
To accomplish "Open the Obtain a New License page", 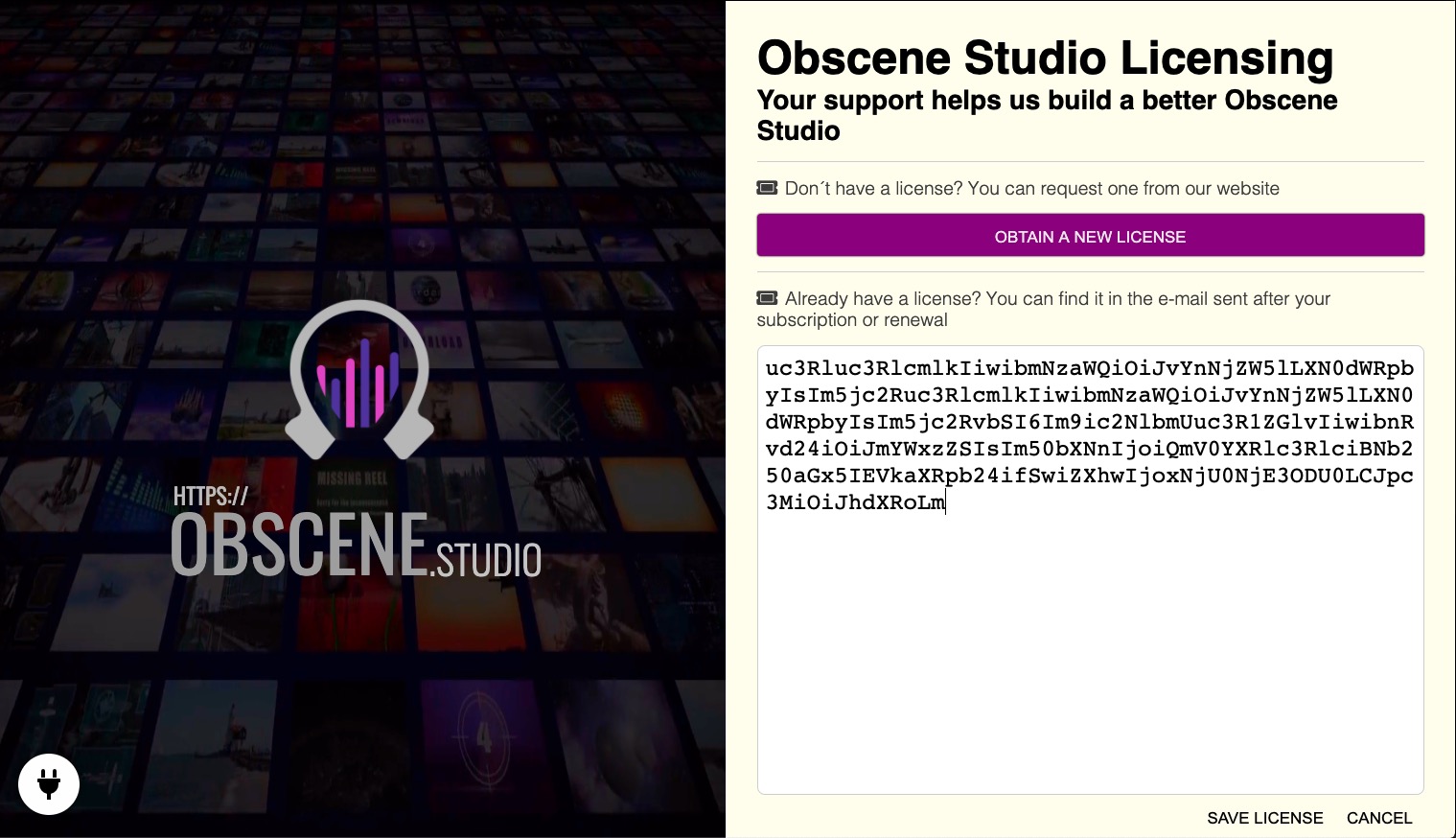I will [x=1090, y=236].
